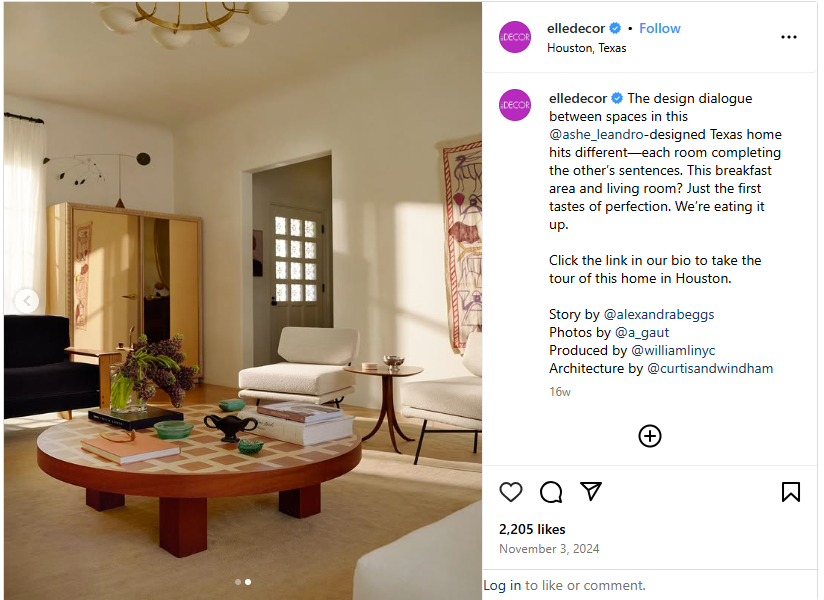Click elledecor avatar beside the caption

[514, 105]
